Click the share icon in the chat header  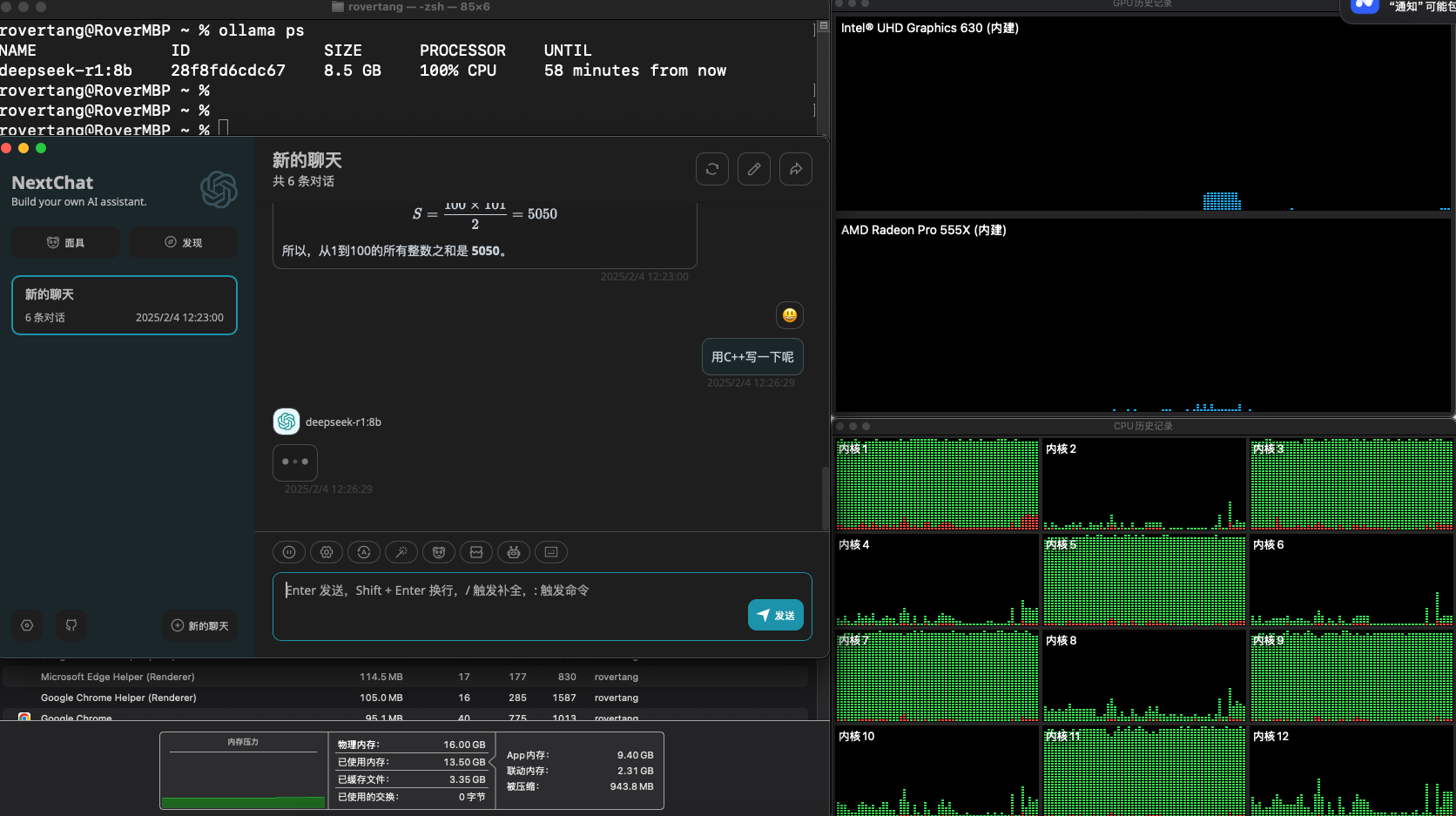coord(796,169)
